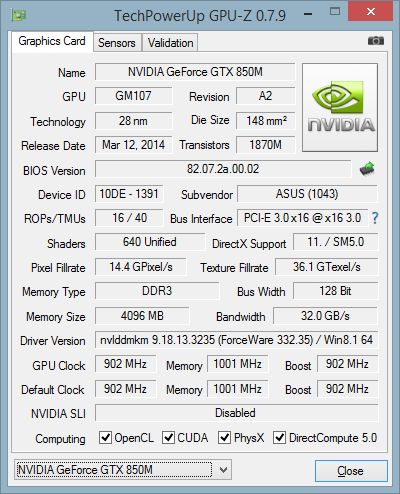Click the GPU-Z title bar app icon
The image size is (400, 494).
tap(19, 15)
